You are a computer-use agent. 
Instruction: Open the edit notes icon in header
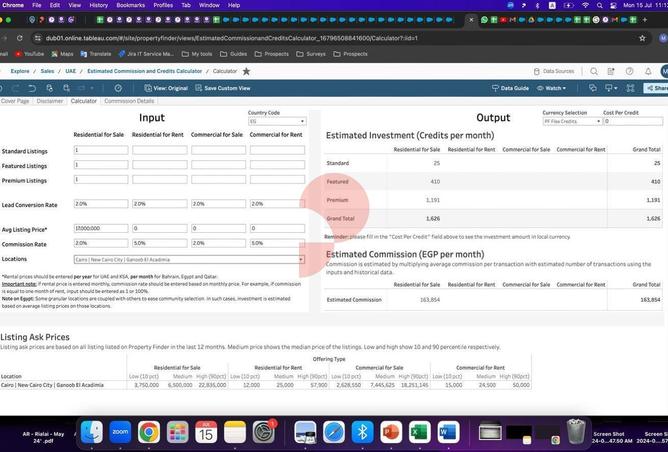click(x=611, y=72)
